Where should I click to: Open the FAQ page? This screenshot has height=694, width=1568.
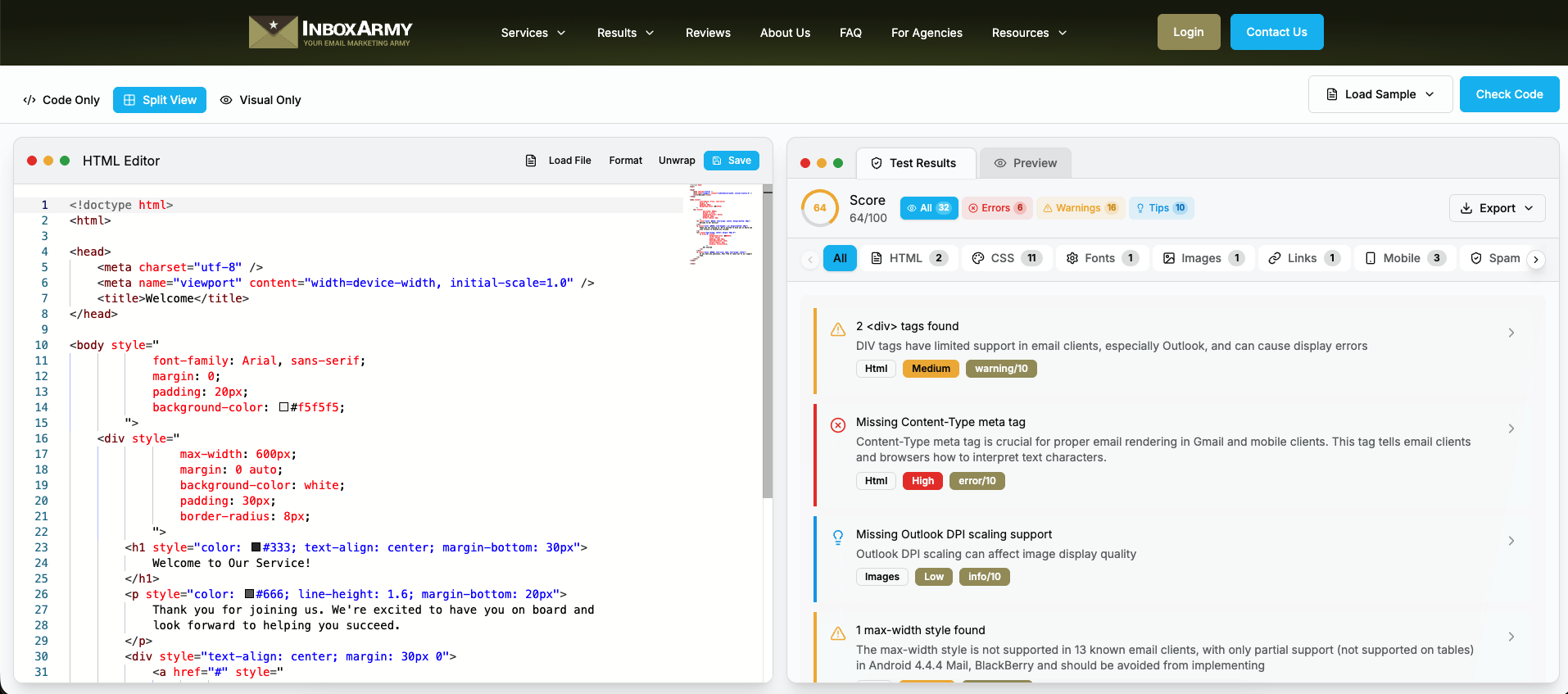(x=850, y=33)
